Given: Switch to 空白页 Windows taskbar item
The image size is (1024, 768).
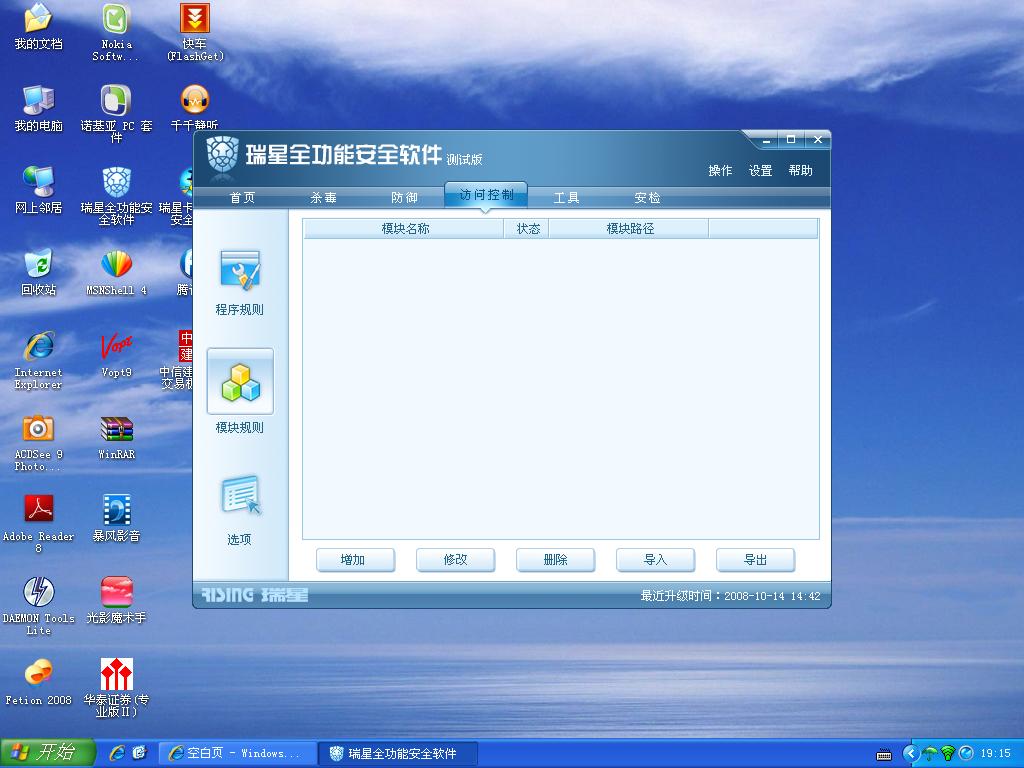Looking at the screenshot, I should [238, 754].
